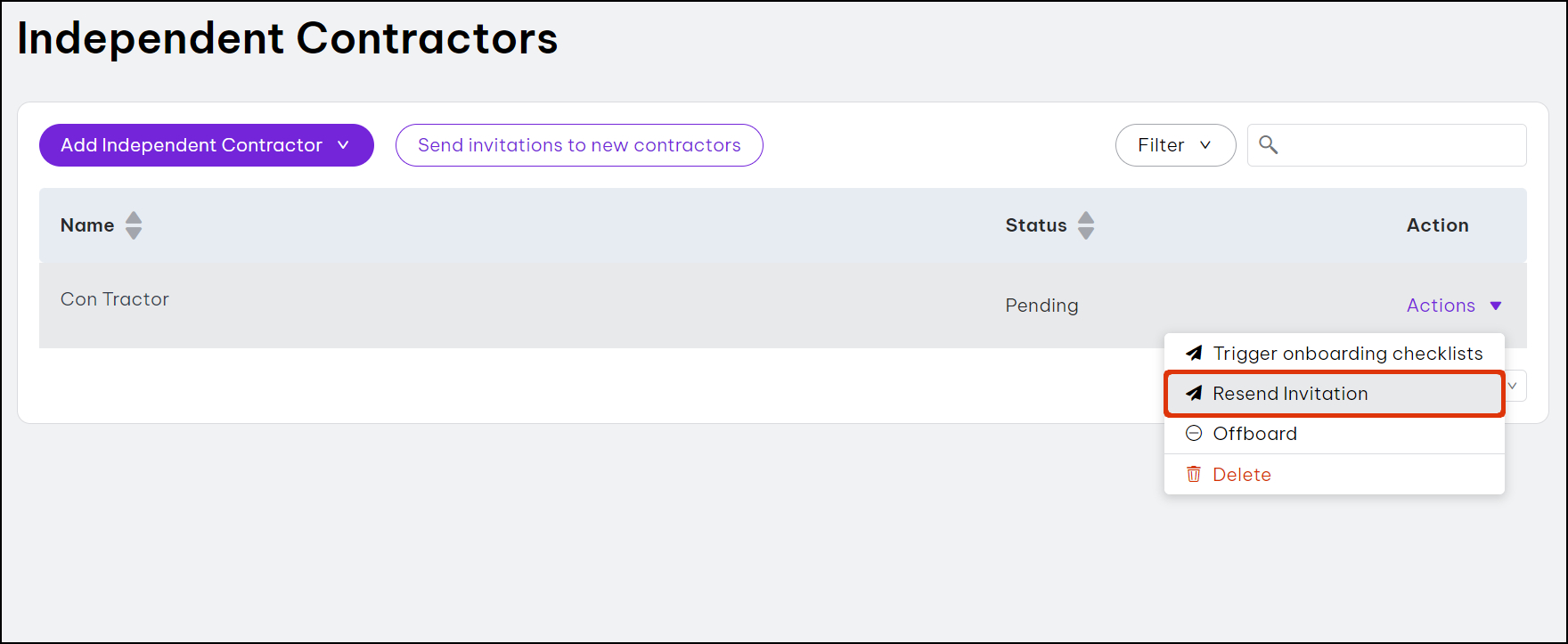Screen dimensions: 1568x644
Task: Click the Con Tractor name in the table
Action: point(115,299)
